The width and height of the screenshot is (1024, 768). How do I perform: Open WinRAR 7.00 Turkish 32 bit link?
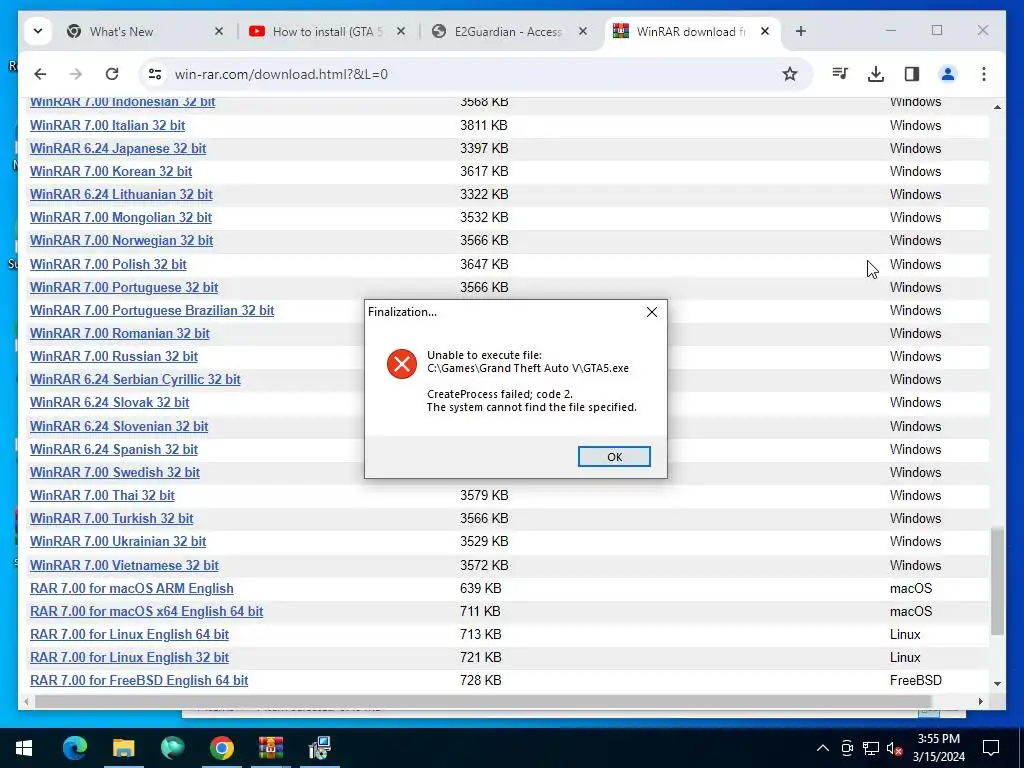pos(112,518)
